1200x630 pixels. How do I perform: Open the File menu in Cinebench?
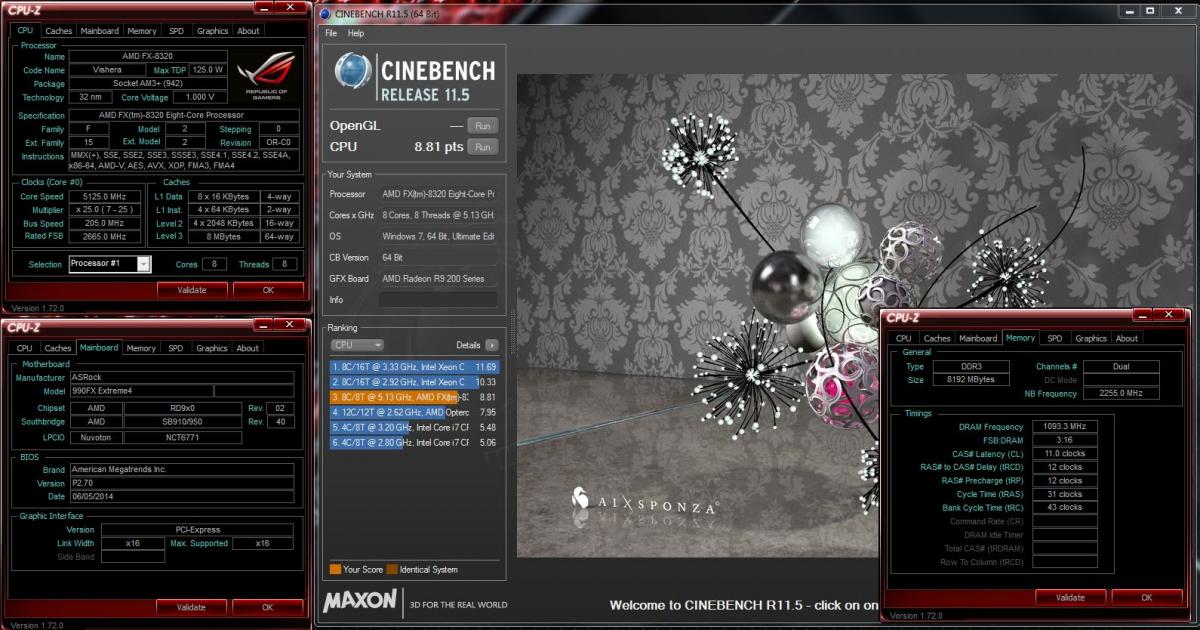[331, 33]
